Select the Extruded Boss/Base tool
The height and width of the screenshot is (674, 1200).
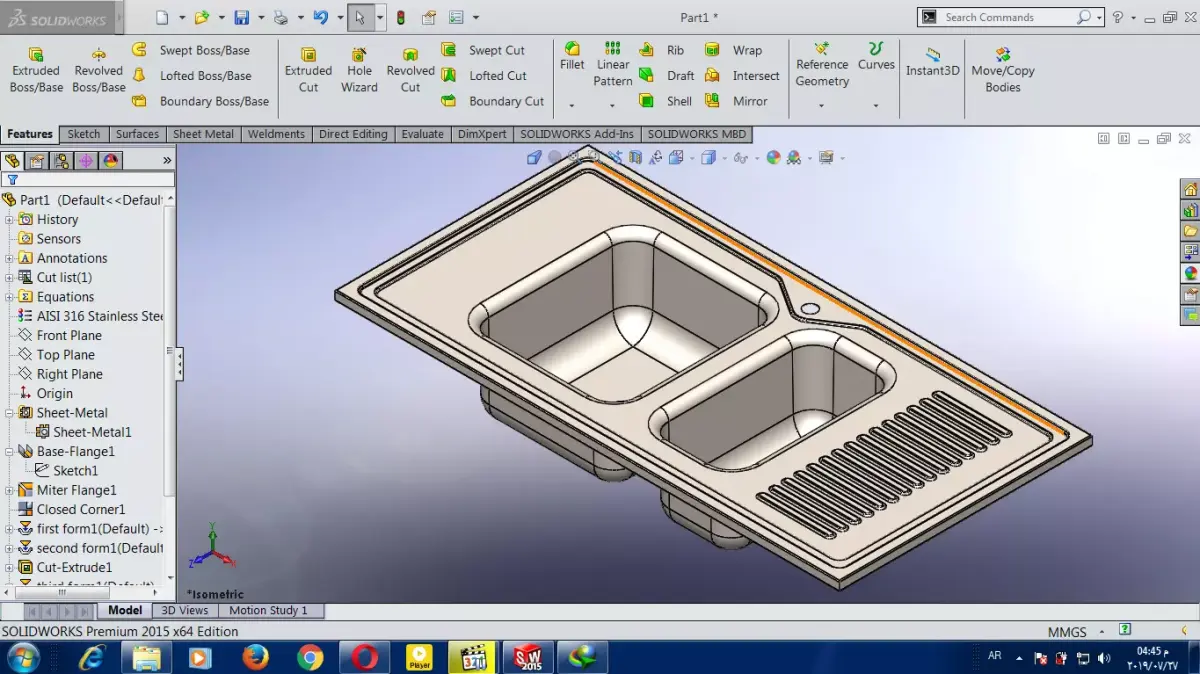coord(36,70)
